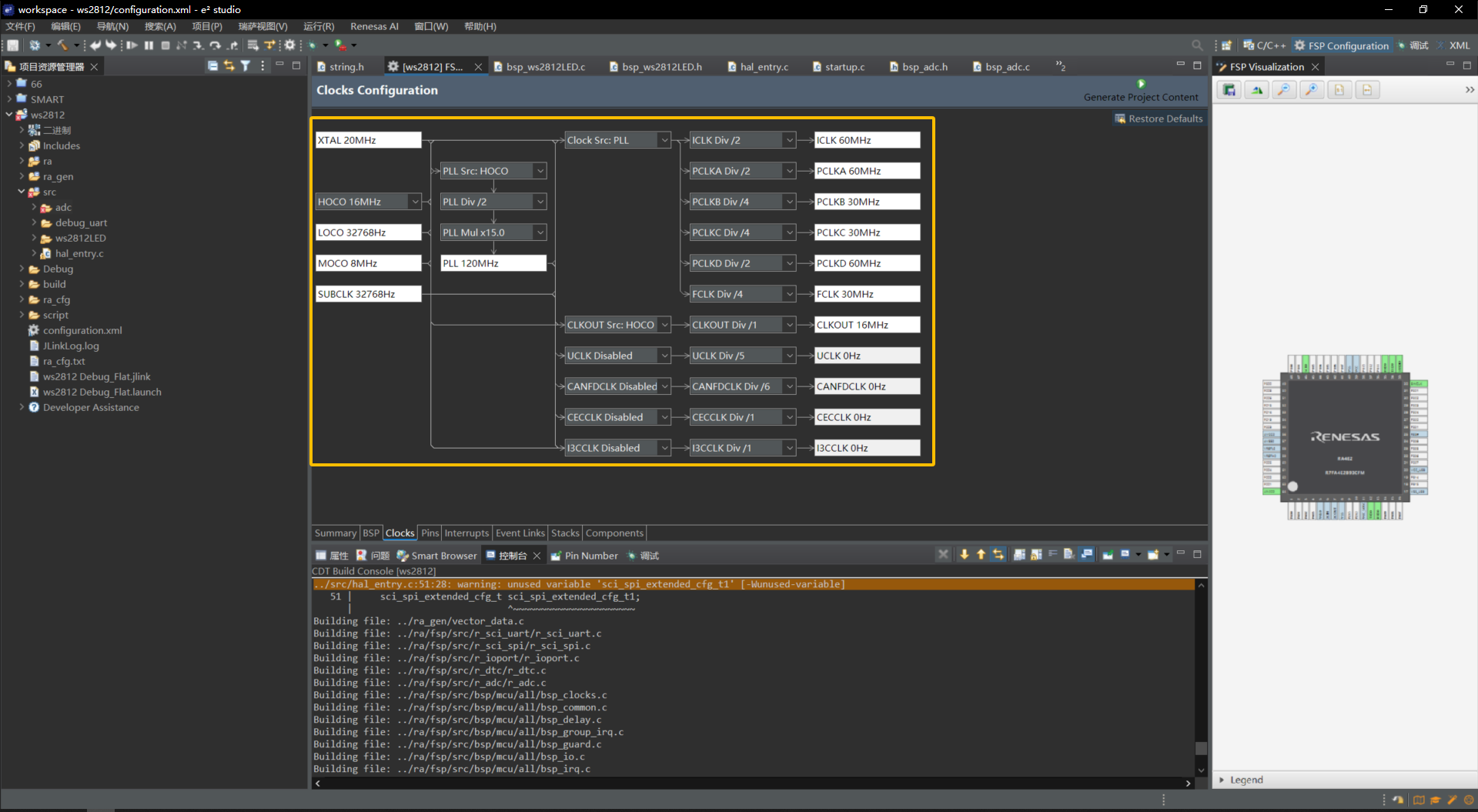Viewport: 1478px width, 812px height.
Task: Click the 1:1 actual size icon
Action: tap(1339, 90)
